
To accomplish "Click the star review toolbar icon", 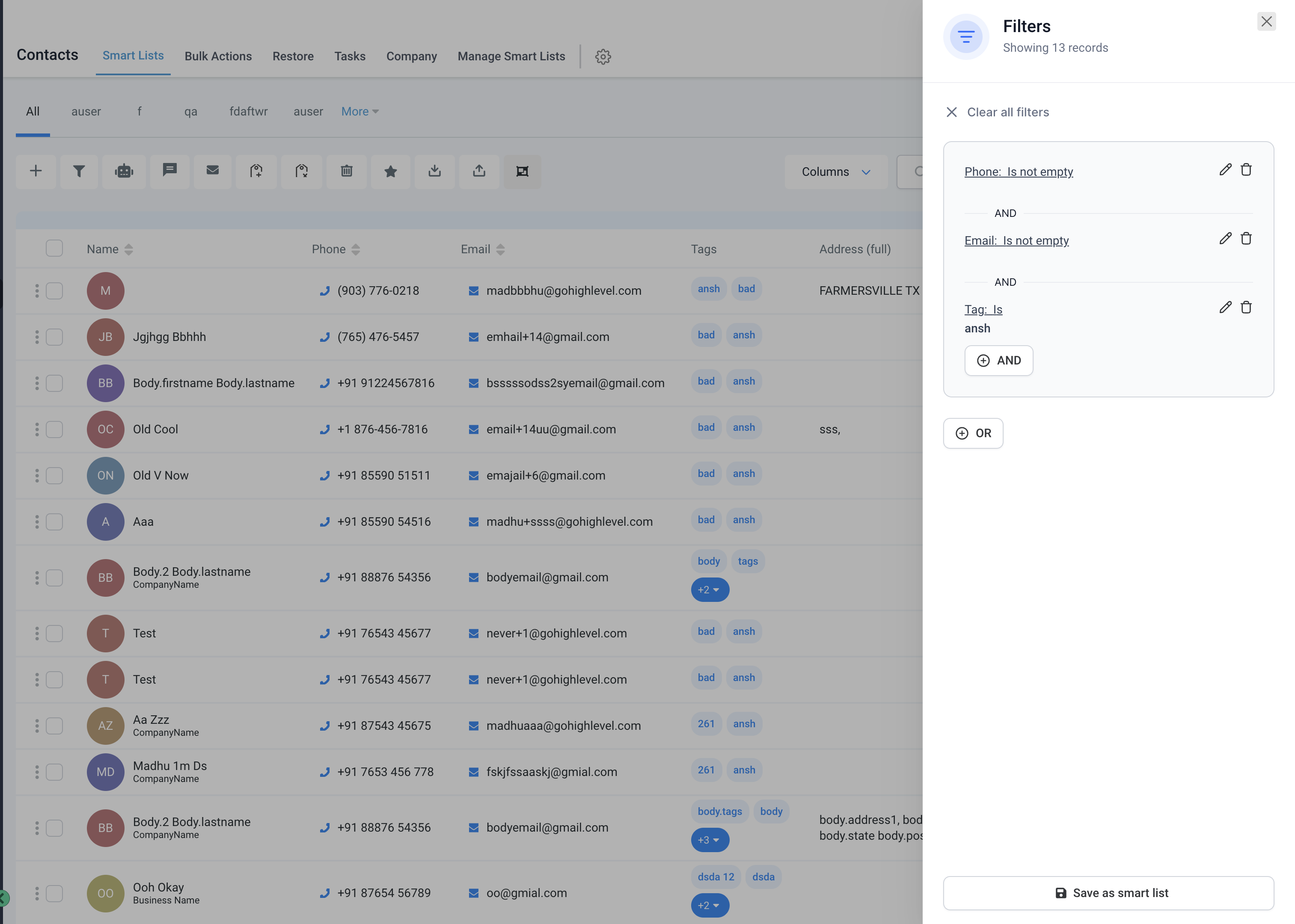I will click(390, 171).
